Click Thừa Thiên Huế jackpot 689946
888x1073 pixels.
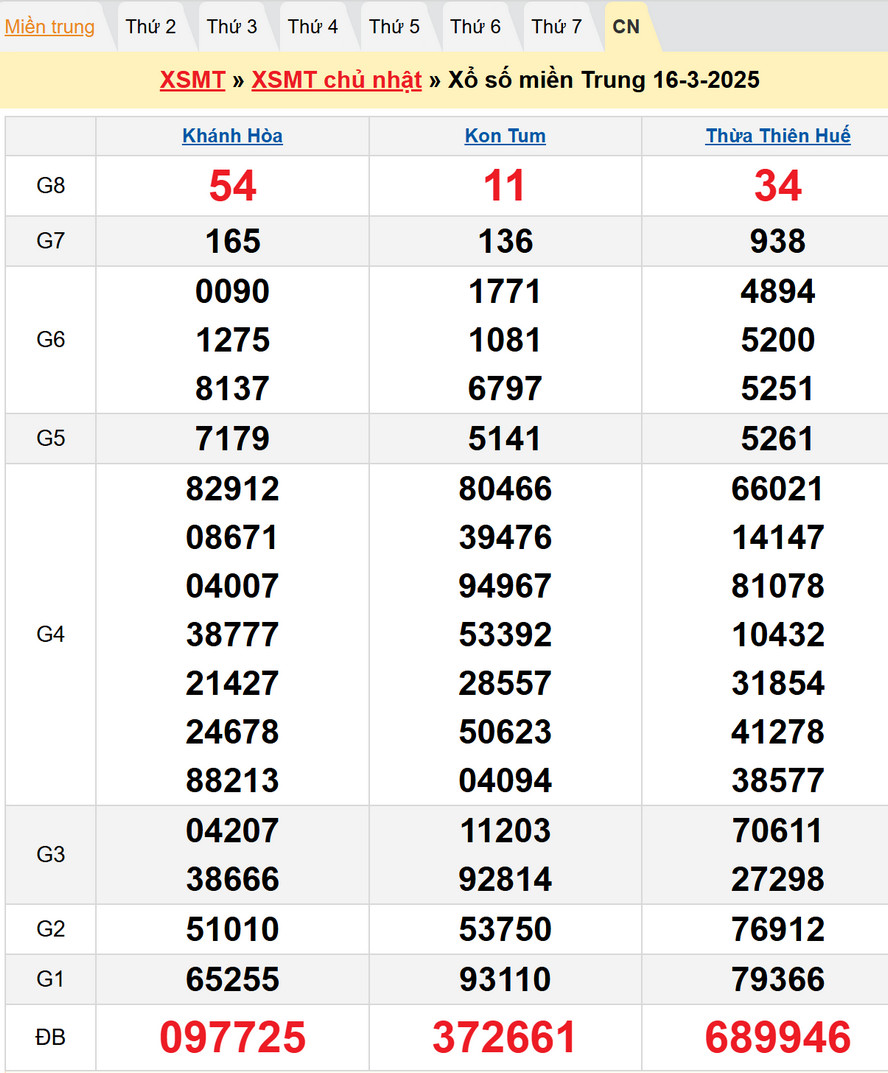pyautogui.click(x=778, y=1038)
